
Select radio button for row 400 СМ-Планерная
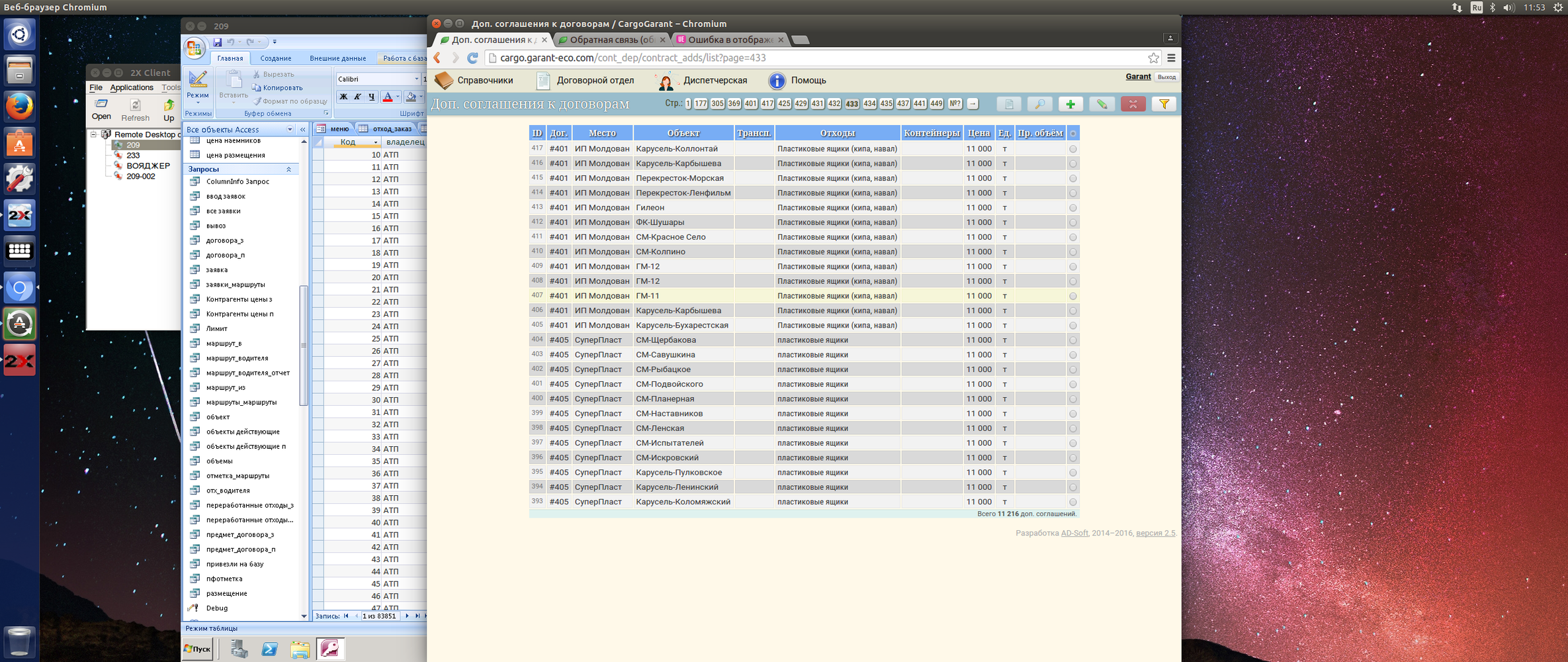tap(1072, 399)
